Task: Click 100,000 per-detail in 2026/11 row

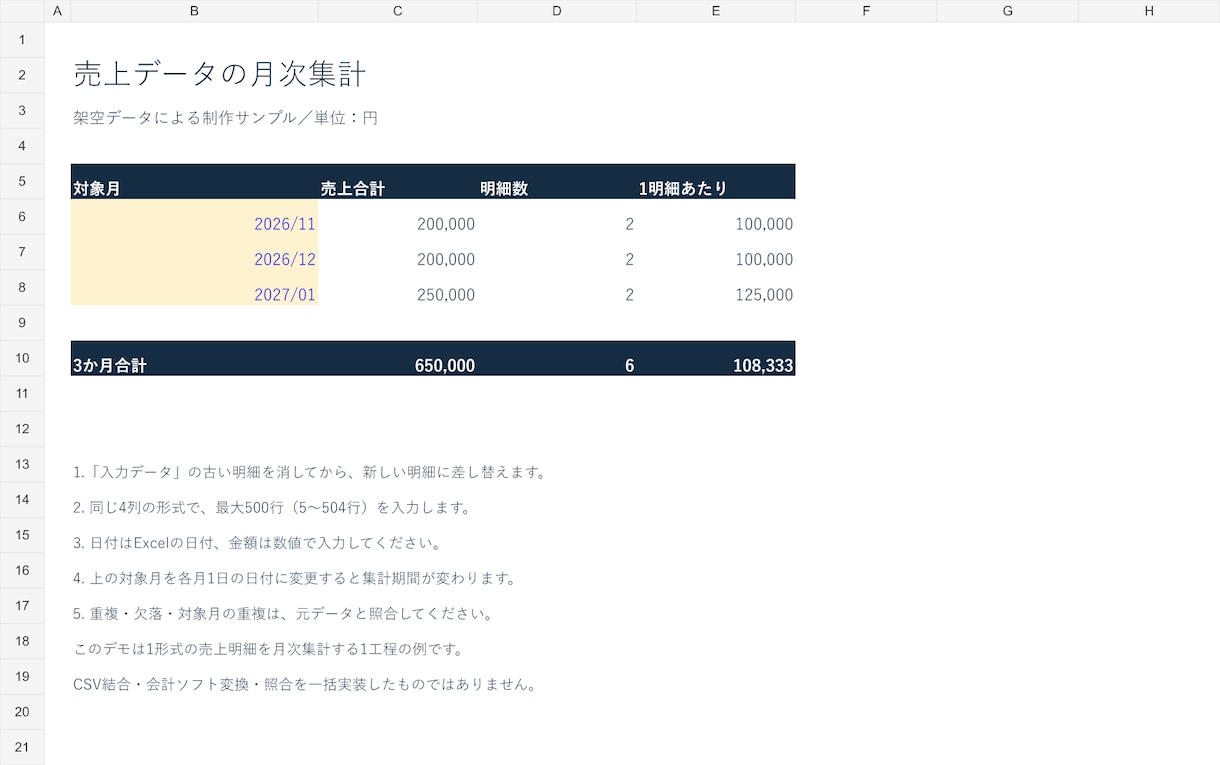Action: point(716,217)
